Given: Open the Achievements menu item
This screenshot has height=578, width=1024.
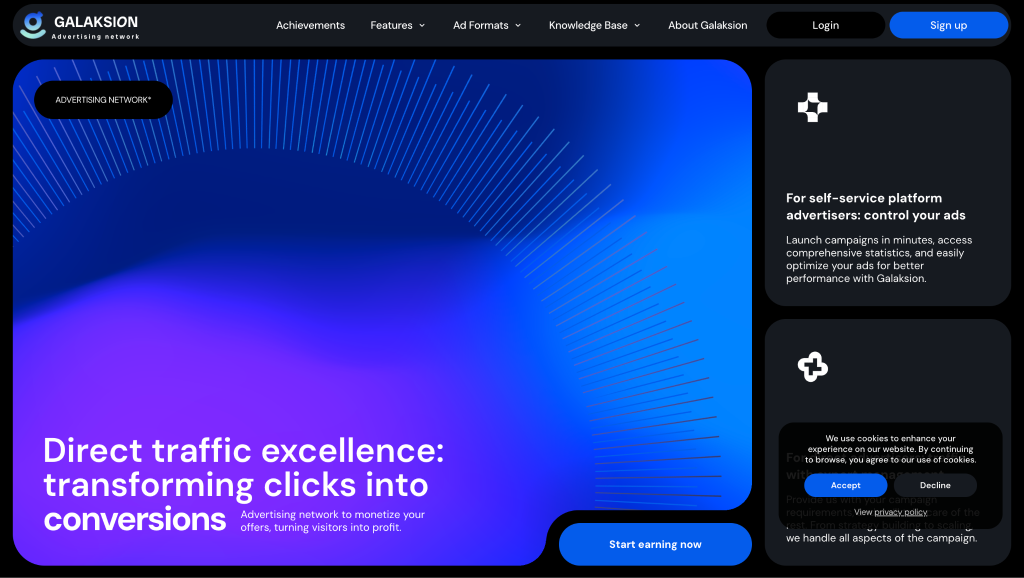Looking at the screenshot, I should pos(310,25).
